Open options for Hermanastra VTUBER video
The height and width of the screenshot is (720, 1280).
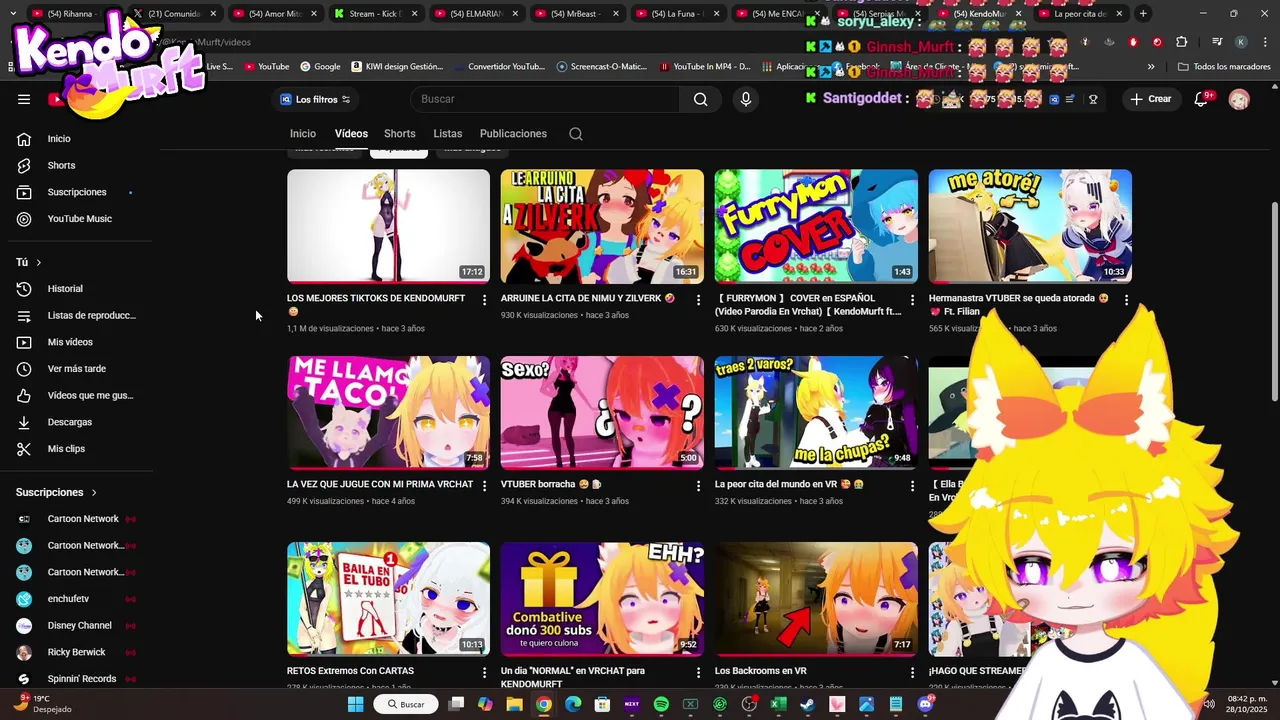pos(1126,300)
